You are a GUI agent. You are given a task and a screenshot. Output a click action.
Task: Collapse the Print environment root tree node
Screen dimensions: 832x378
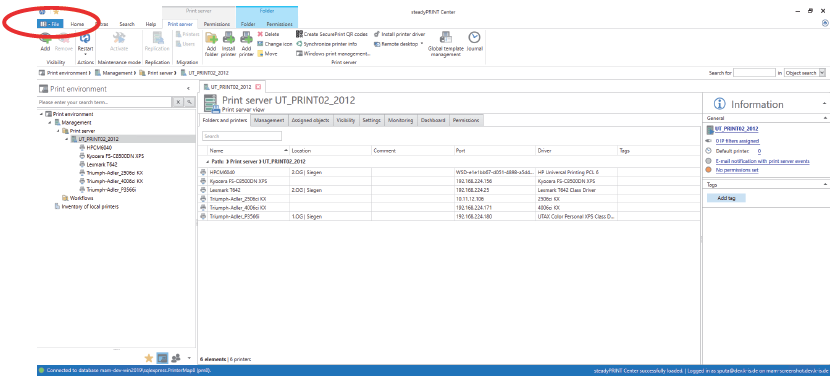41,114
